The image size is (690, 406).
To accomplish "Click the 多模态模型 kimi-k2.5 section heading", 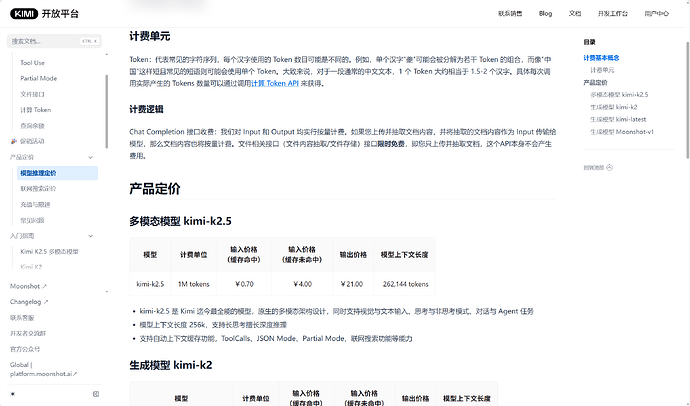I will point(180,221).
